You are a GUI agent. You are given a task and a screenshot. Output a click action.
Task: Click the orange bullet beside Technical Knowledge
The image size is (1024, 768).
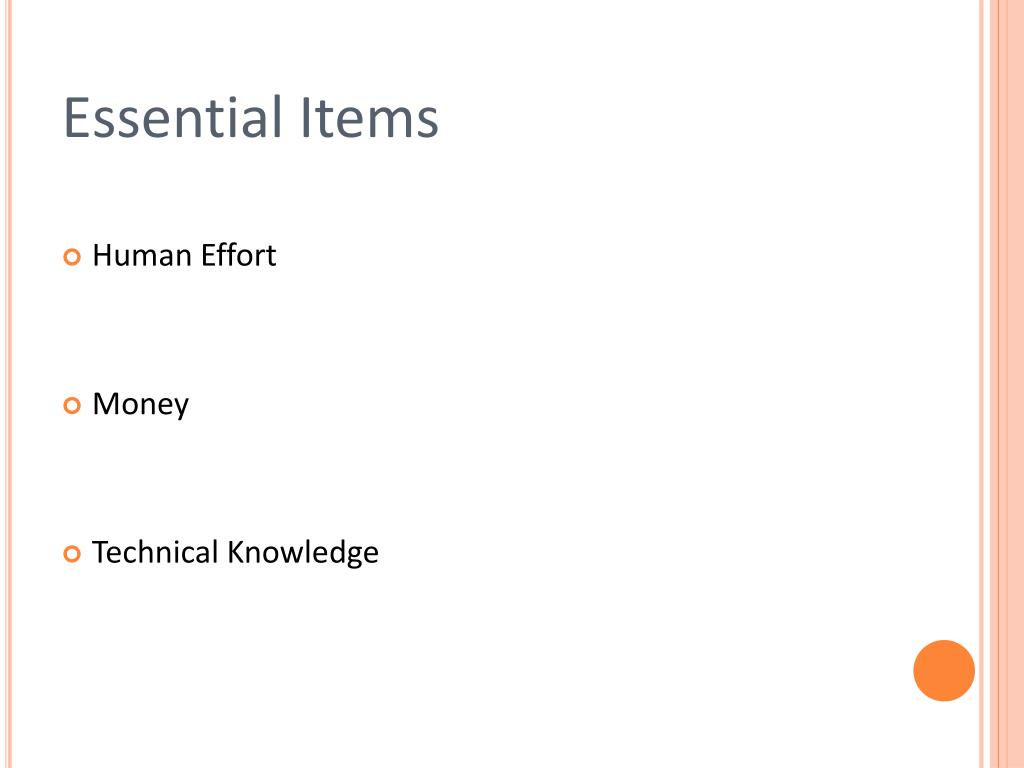coord(72,554)
